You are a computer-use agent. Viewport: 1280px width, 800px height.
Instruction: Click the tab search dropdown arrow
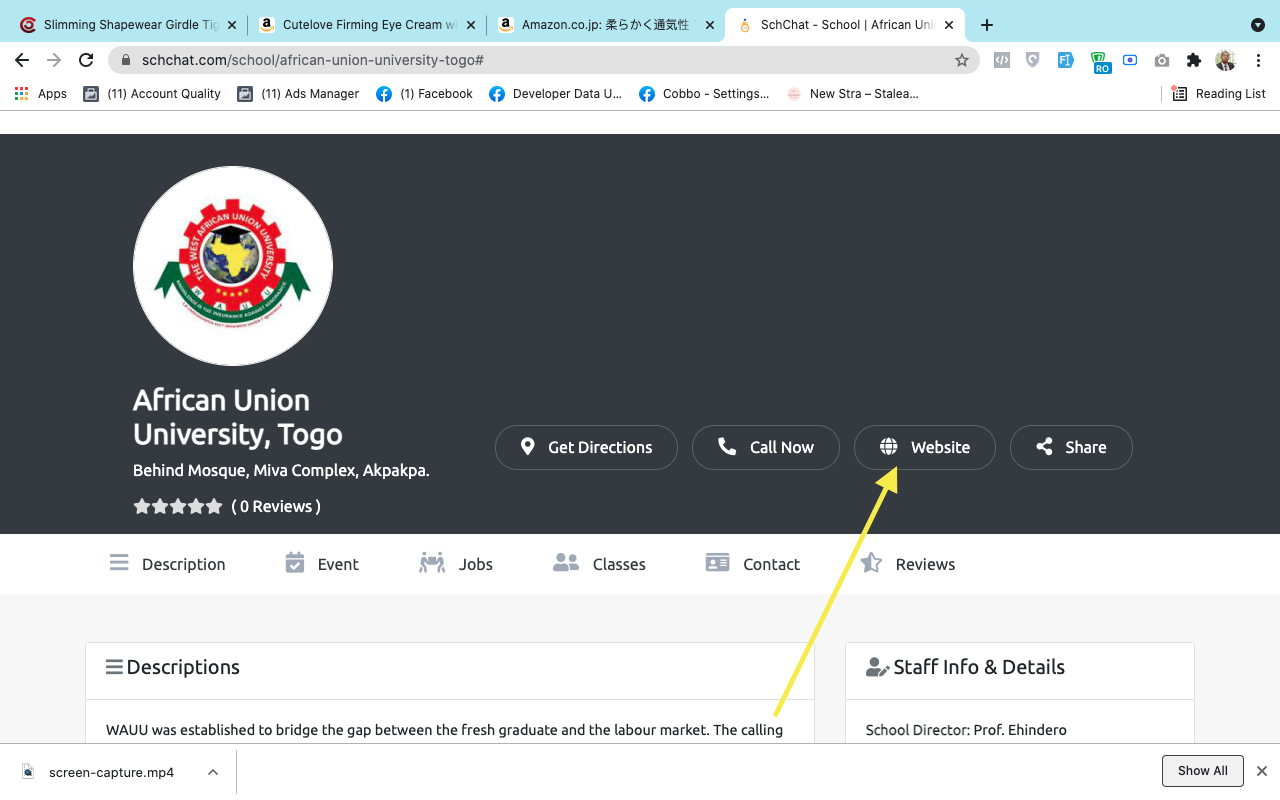(1258, 25)
